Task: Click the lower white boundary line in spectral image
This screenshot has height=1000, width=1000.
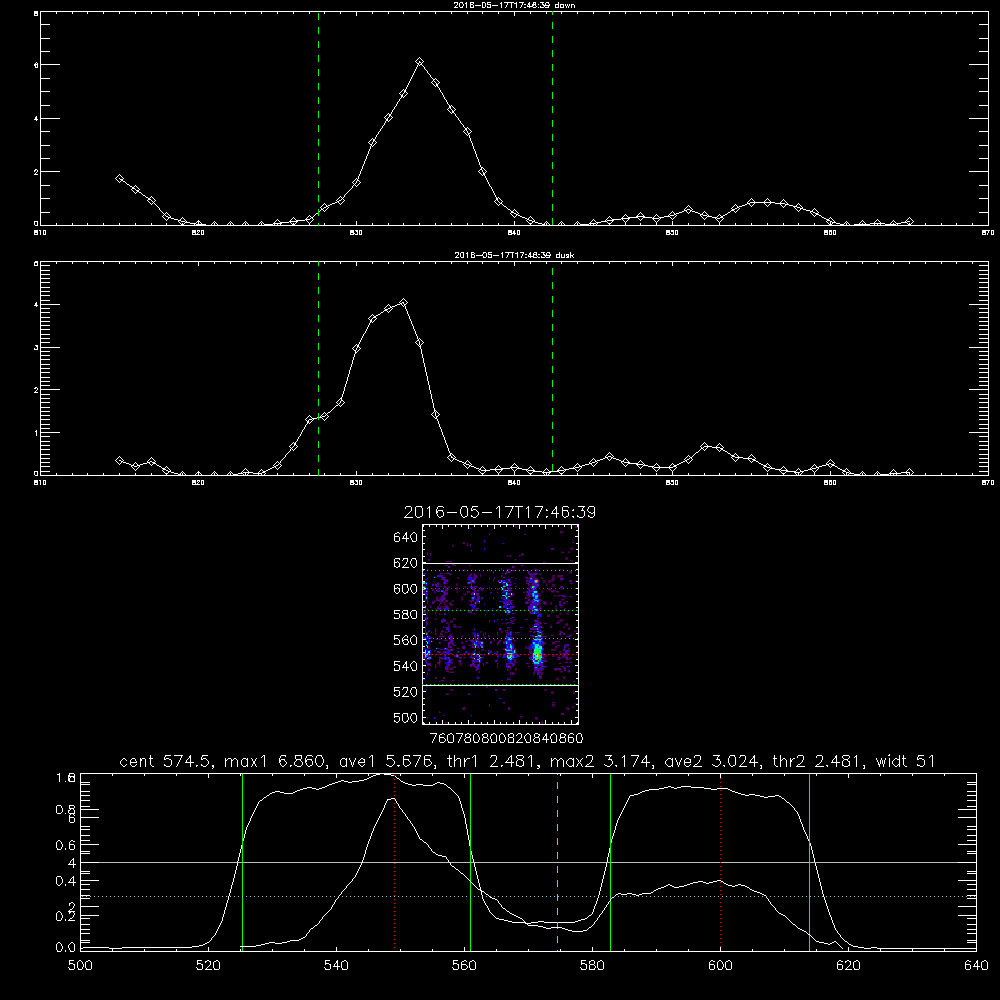Action: [x=501, y=685]
